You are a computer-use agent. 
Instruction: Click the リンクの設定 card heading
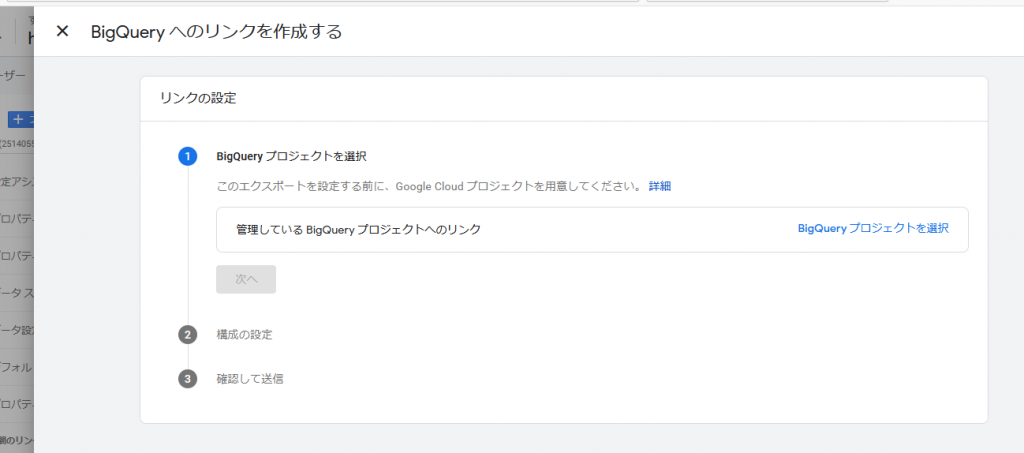tap(198, 99)
